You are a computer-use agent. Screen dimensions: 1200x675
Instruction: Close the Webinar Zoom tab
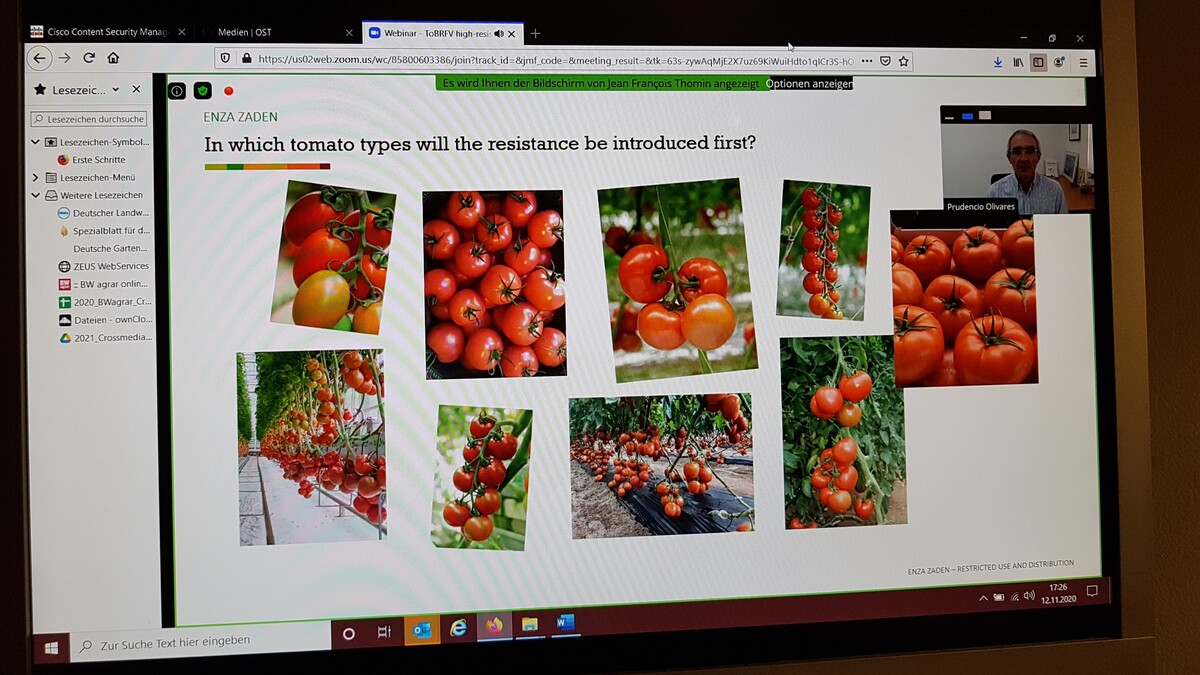click(x=512, y=33)
